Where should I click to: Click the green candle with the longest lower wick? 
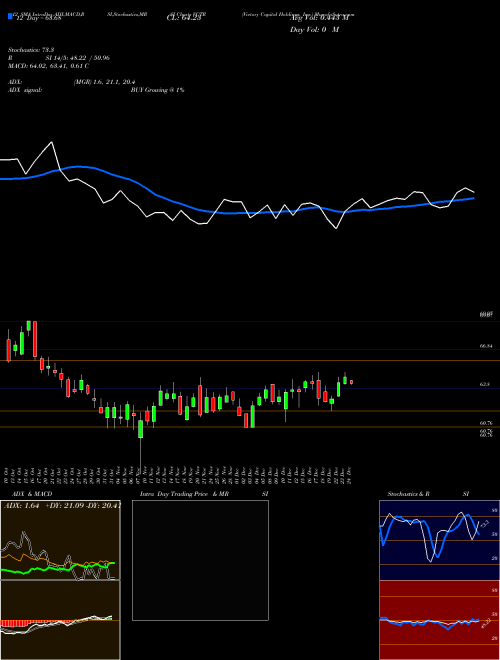(x=141, y=430)
